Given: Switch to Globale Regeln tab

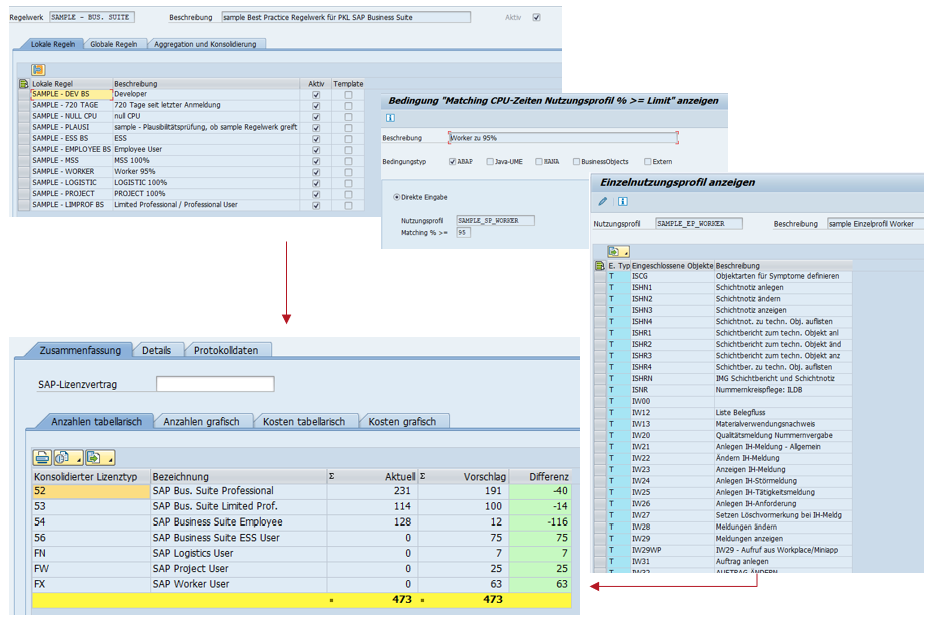Looking at the screenshot, I should coord(114,44).
